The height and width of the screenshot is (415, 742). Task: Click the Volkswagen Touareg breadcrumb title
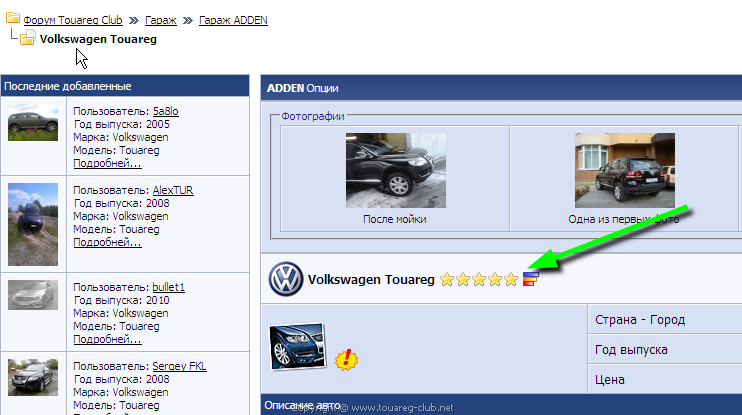[x=98, y=39]
